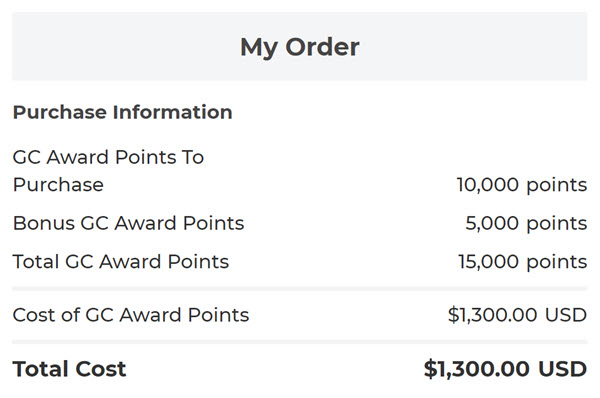Viewport: 600px width, 398px height.
Task: Click the GC Award Points To Purchase label
Action: 108,171
